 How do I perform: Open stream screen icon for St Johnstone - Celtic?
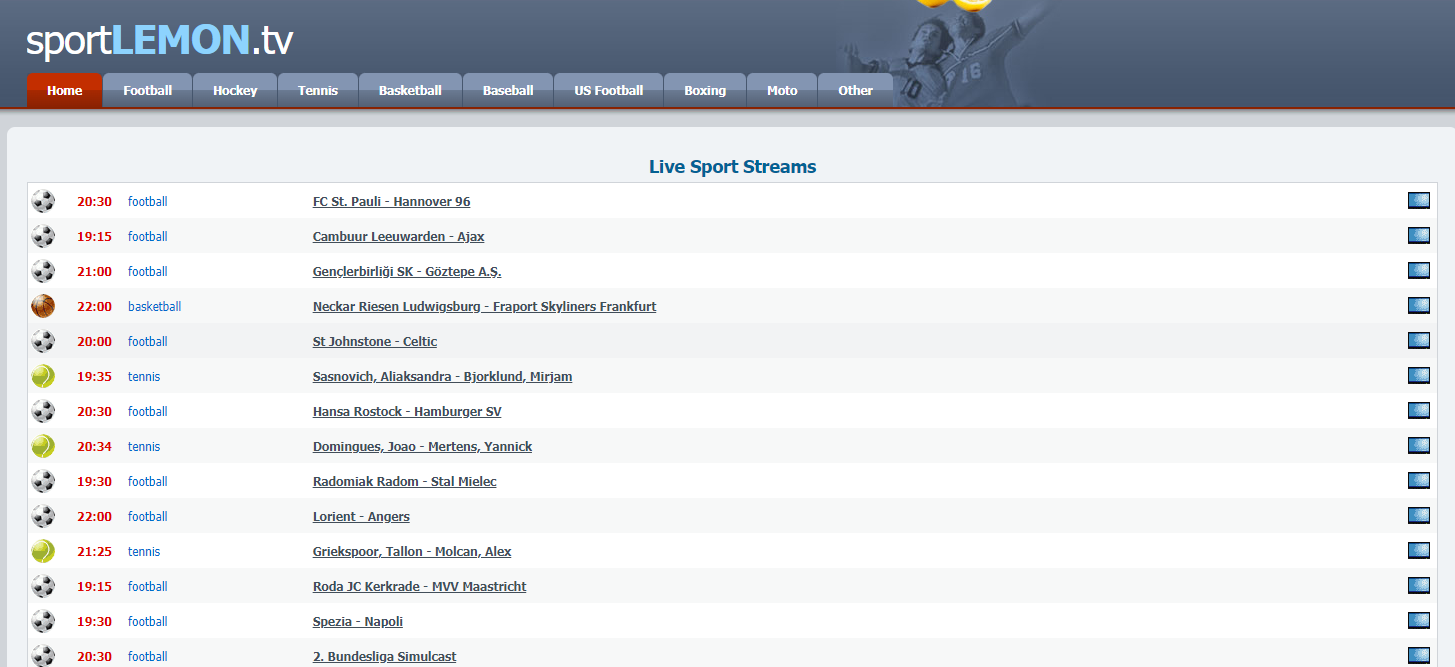[x=1418, y=341]
